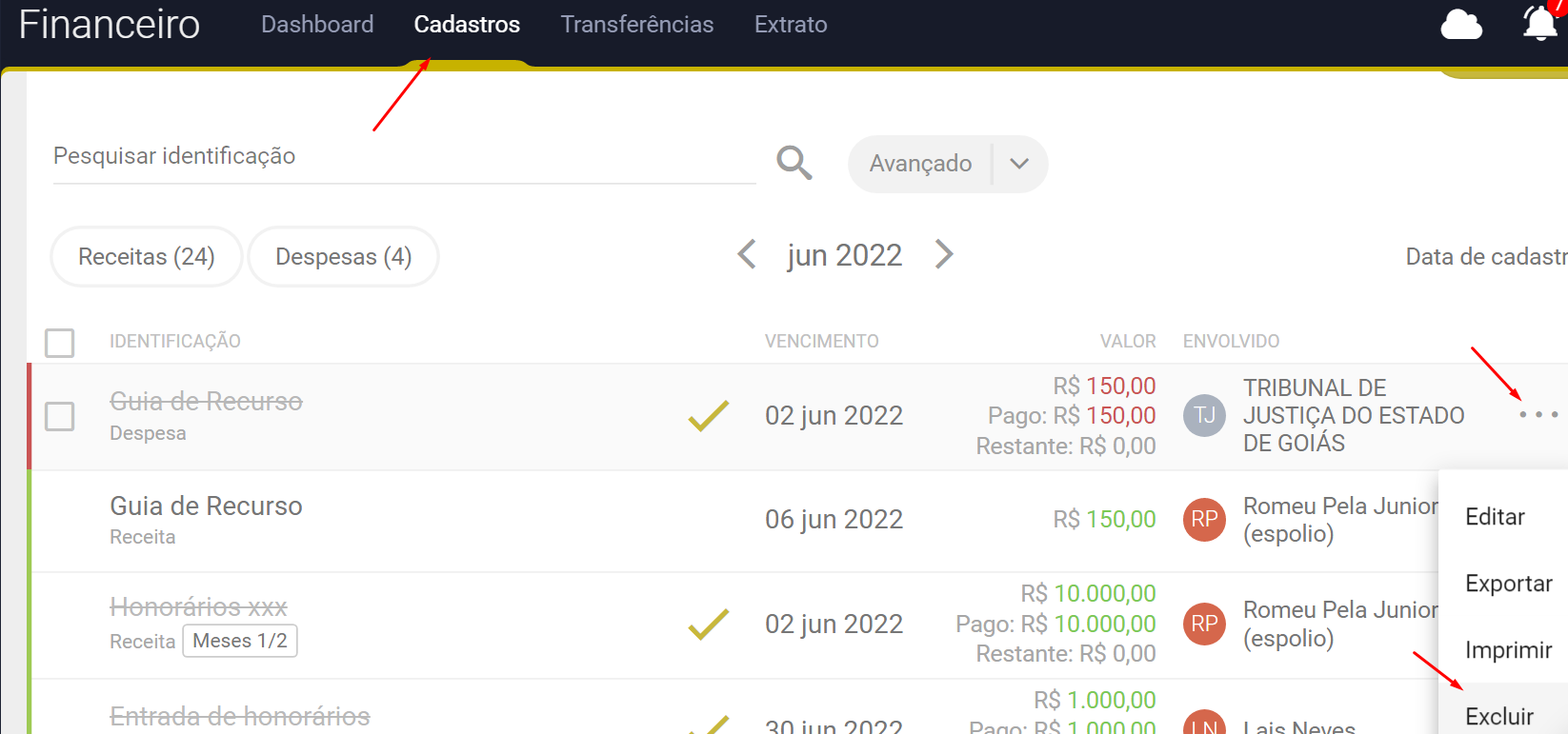Open notifications bell
Image resolution: width=1568 pixels, height=734 pixels.
coord(1539,24)
